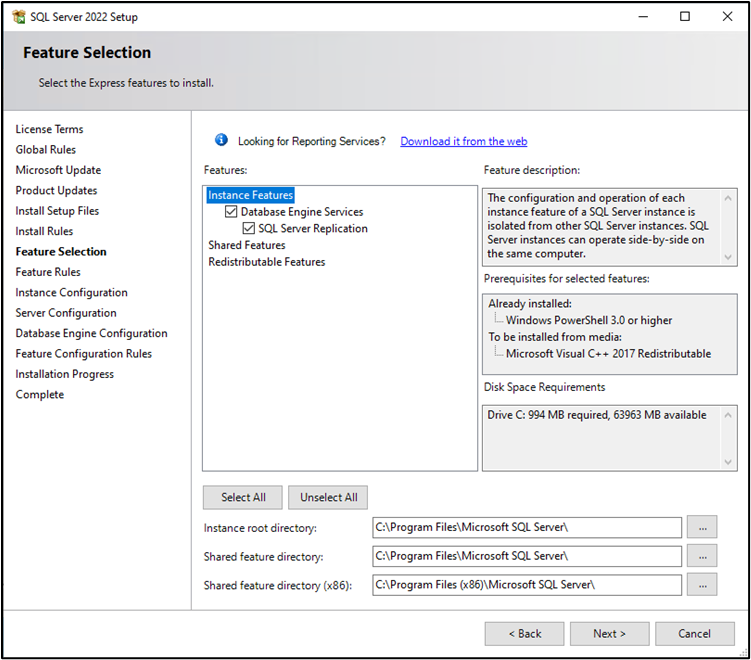
Task: Click the Already installed prerequisites heading
Action: pyautogui.click(x=530, y=304)
